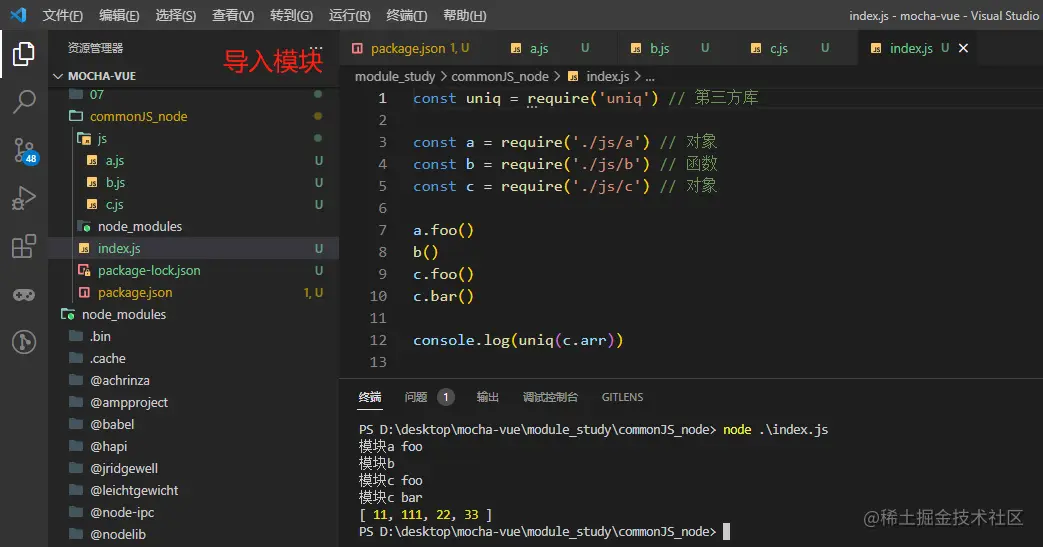Expand the .bin folder
Screen dimensions: 1043x547
(x=193, y=336)
